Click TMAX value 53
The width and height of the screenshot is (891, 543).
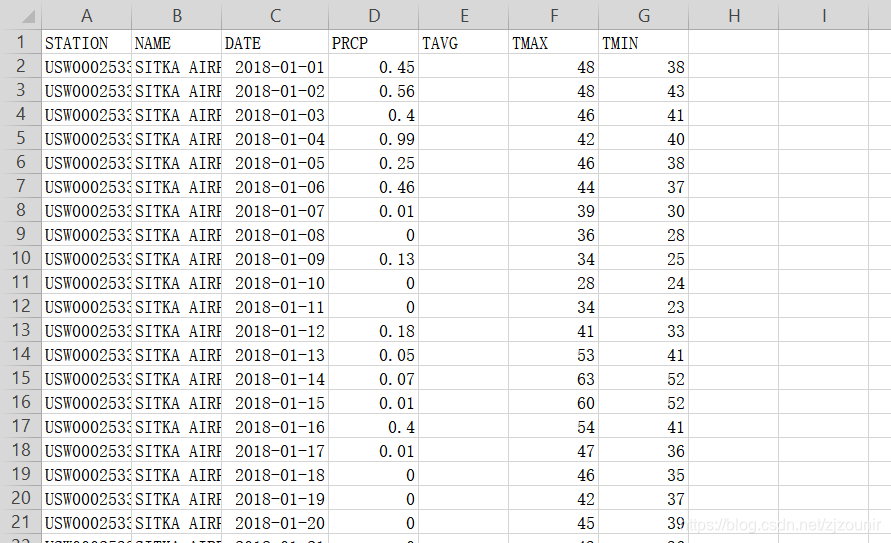553,355
